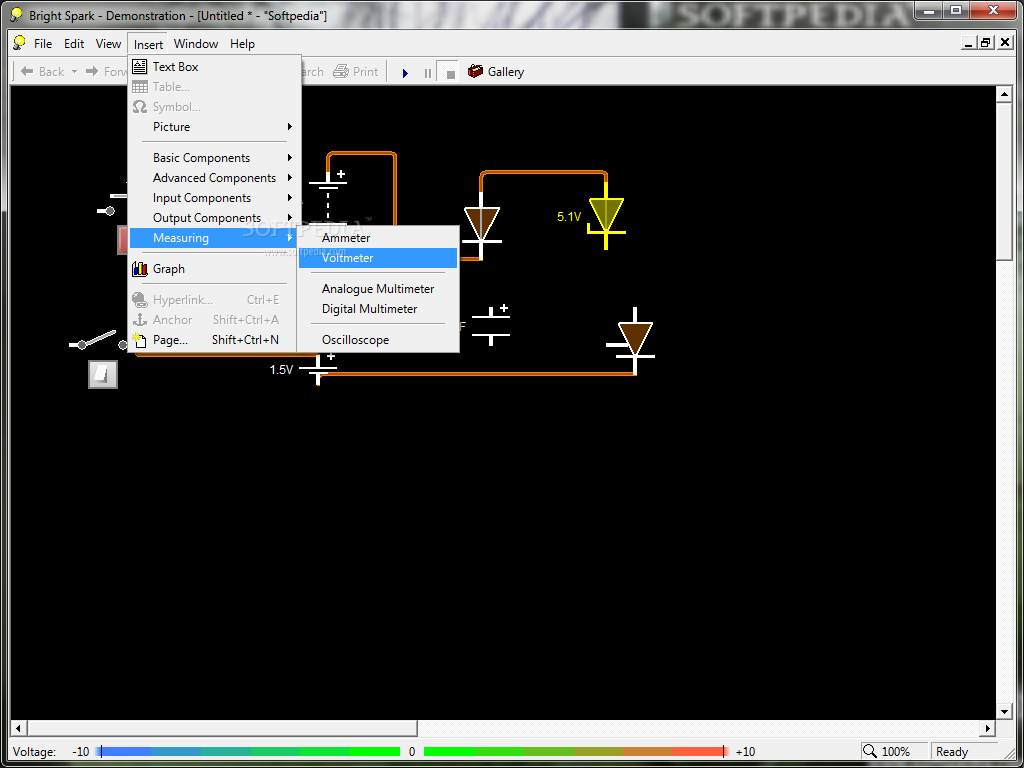Open the View menu
Image resolution: width=1024 pixels, height=768 pixels.
(x=108, y=44)
